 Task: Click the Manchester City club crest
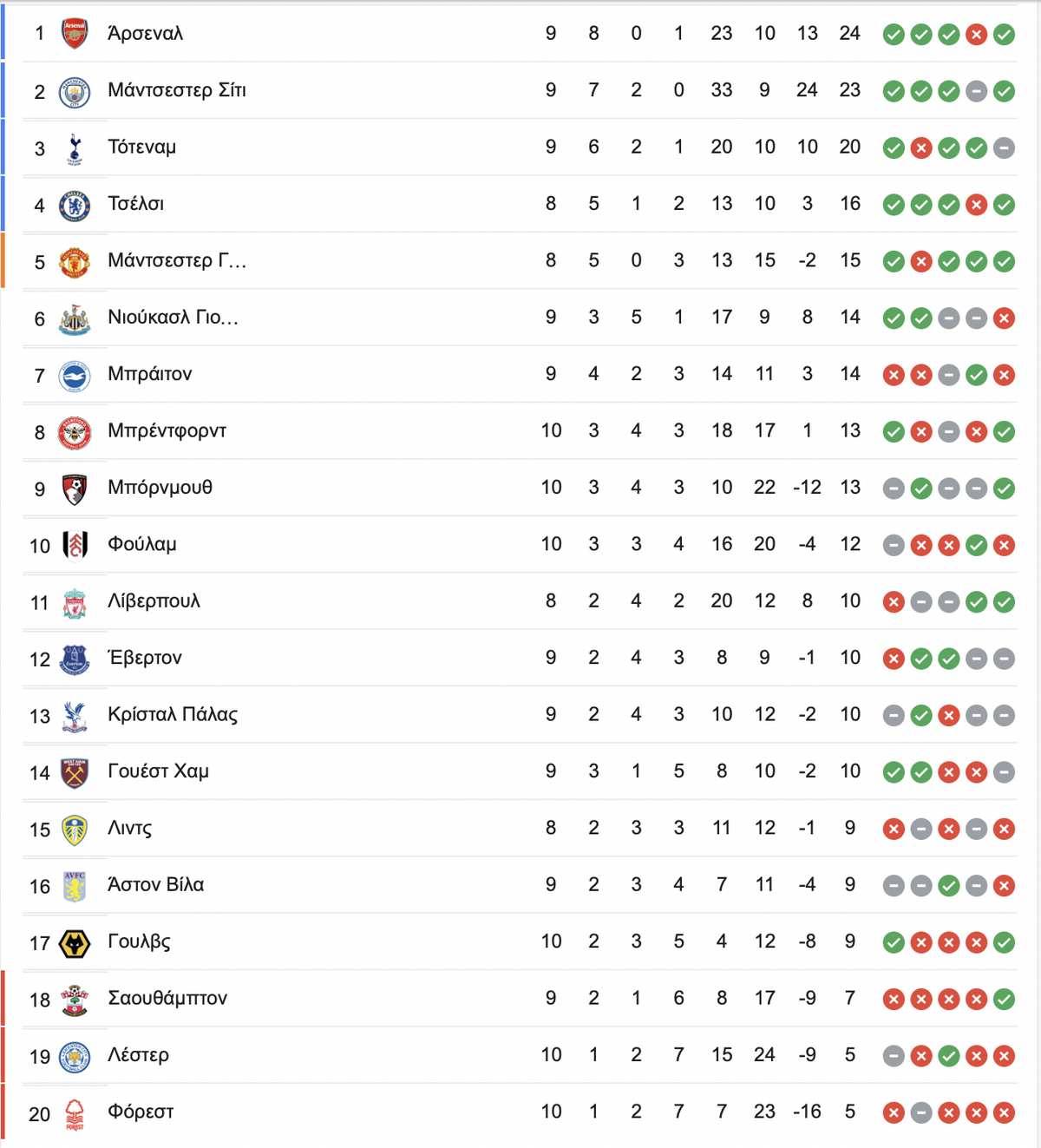[75, 91]
